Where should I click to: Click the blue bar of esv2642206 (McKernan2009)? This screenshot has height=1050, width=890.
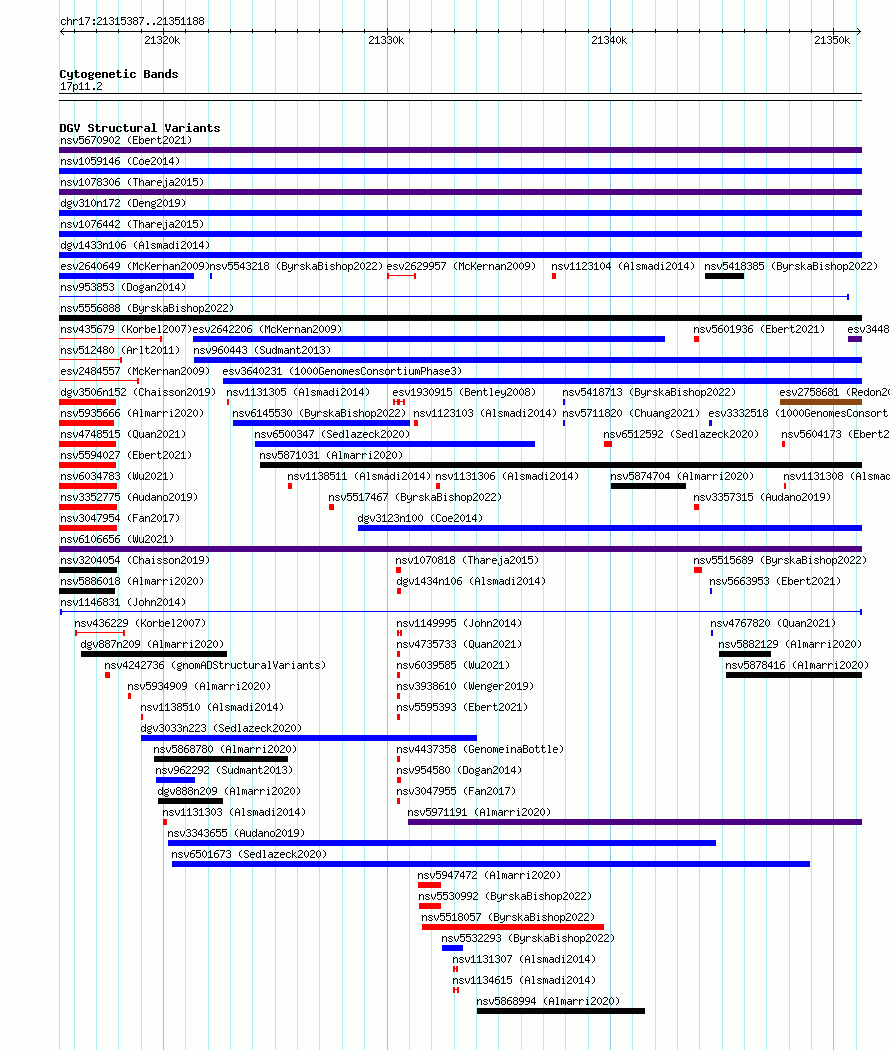coord(429,339)
